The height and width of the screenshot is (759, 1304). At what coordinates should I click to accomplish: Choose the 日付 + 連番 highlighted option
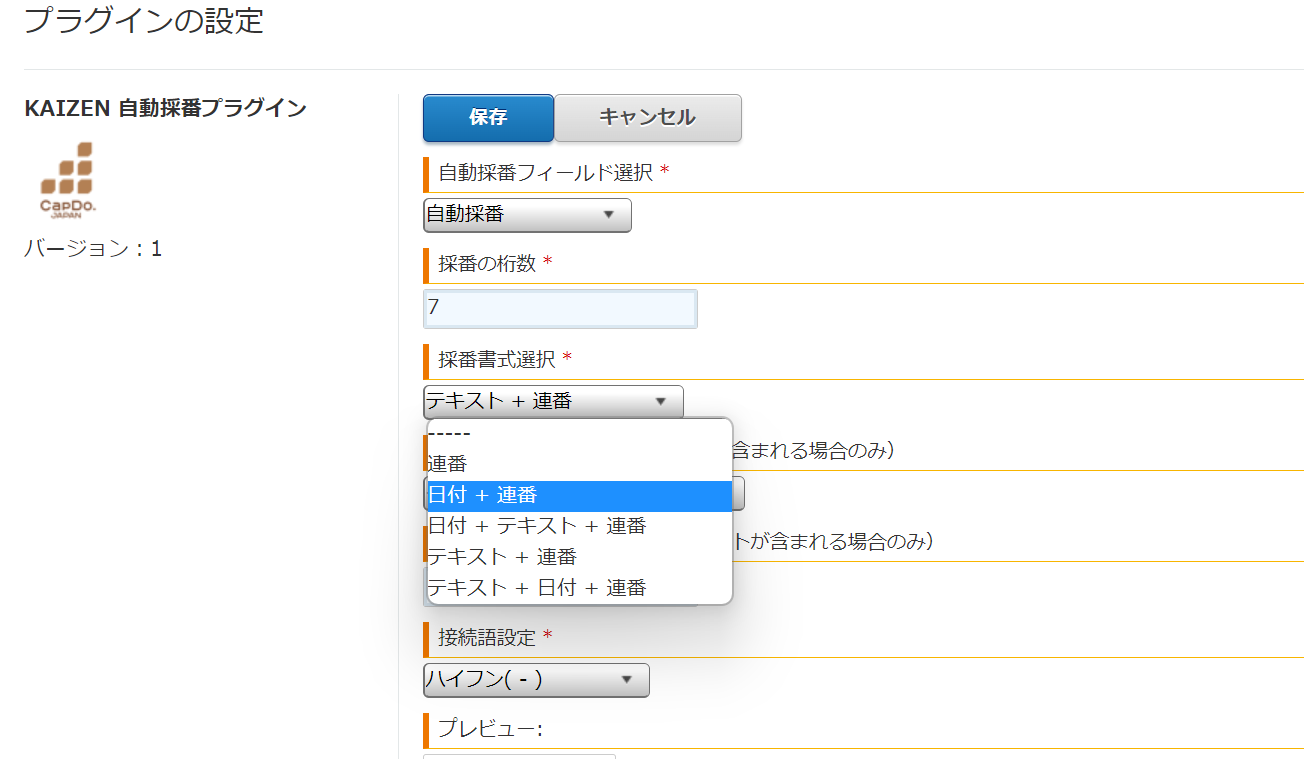pos(483,496)
